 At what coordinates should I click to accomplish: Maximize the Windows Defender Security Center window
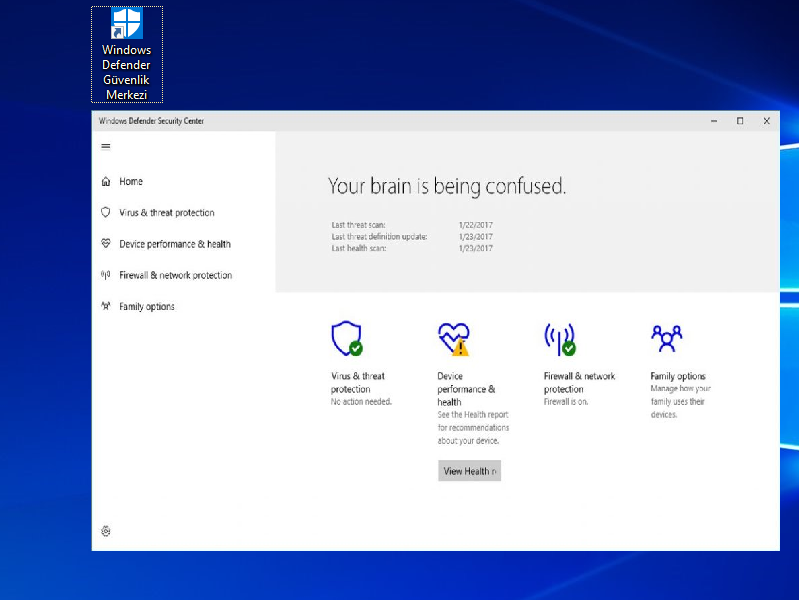click(x=740, y=121)
